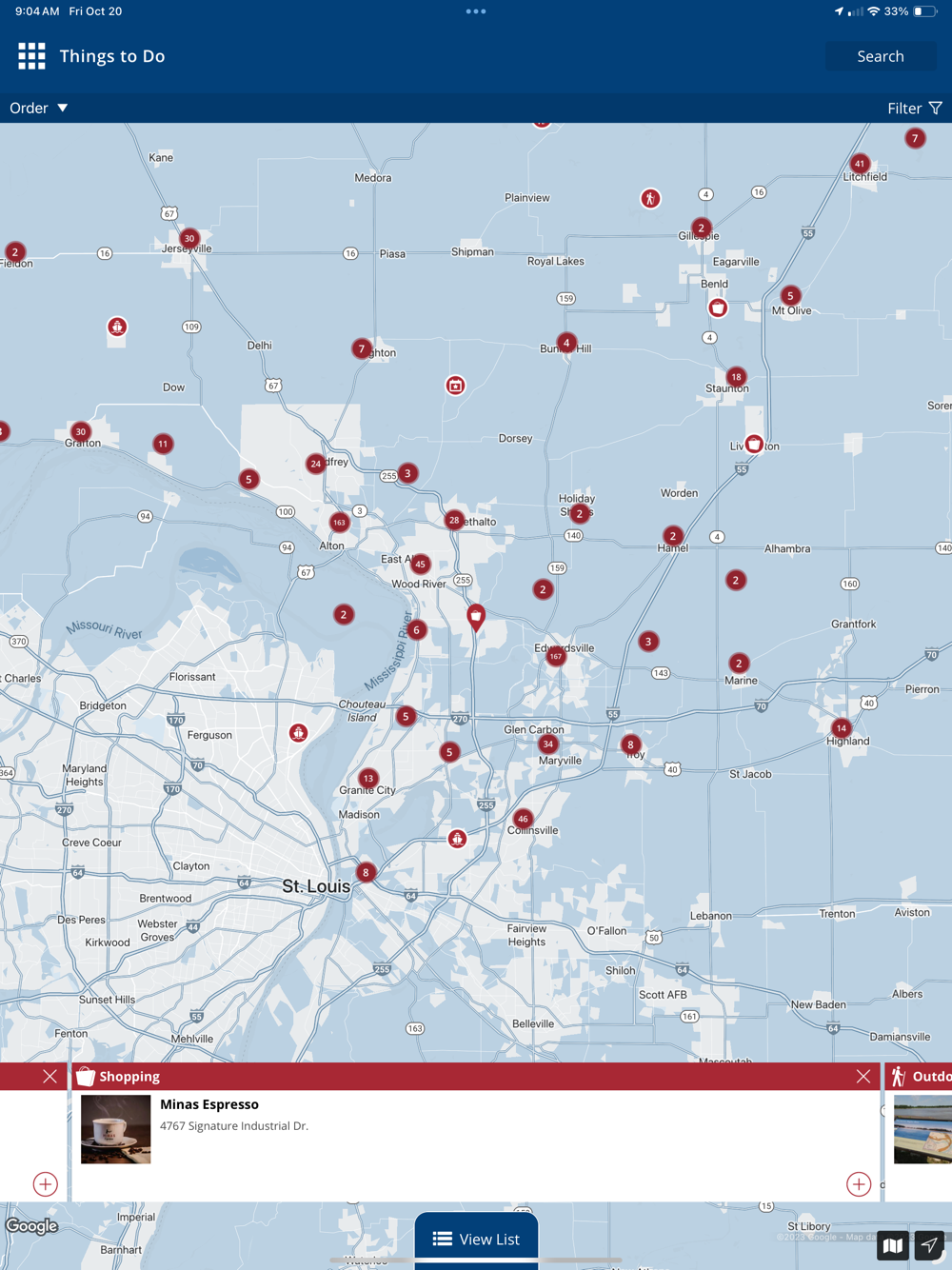Screen dimensions: 952x1270
Task: Open the 5 cluster at Mt Olive
Action: 790,296
